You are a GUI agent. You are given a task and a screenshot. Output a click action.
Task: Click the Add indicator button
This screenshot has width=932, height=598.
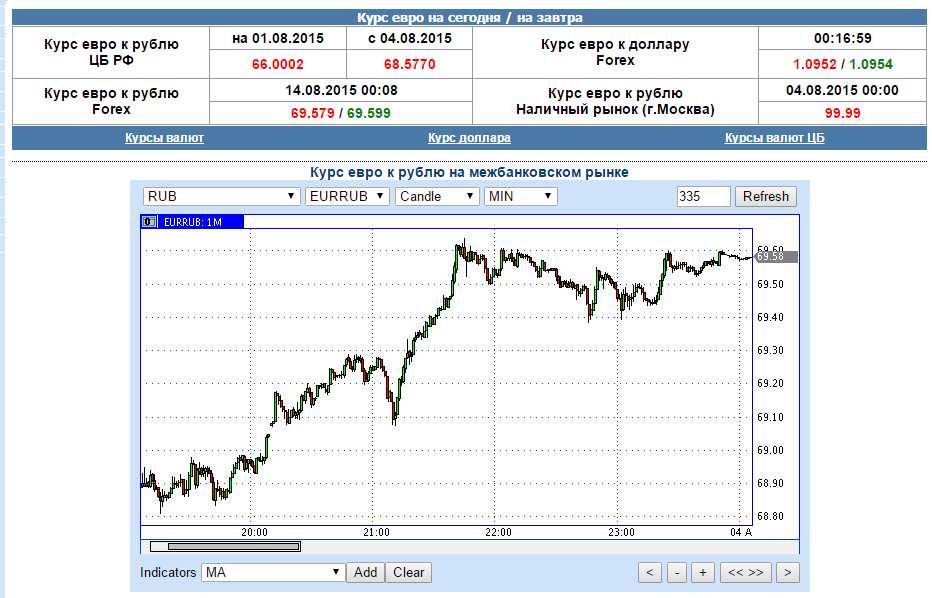365,572
